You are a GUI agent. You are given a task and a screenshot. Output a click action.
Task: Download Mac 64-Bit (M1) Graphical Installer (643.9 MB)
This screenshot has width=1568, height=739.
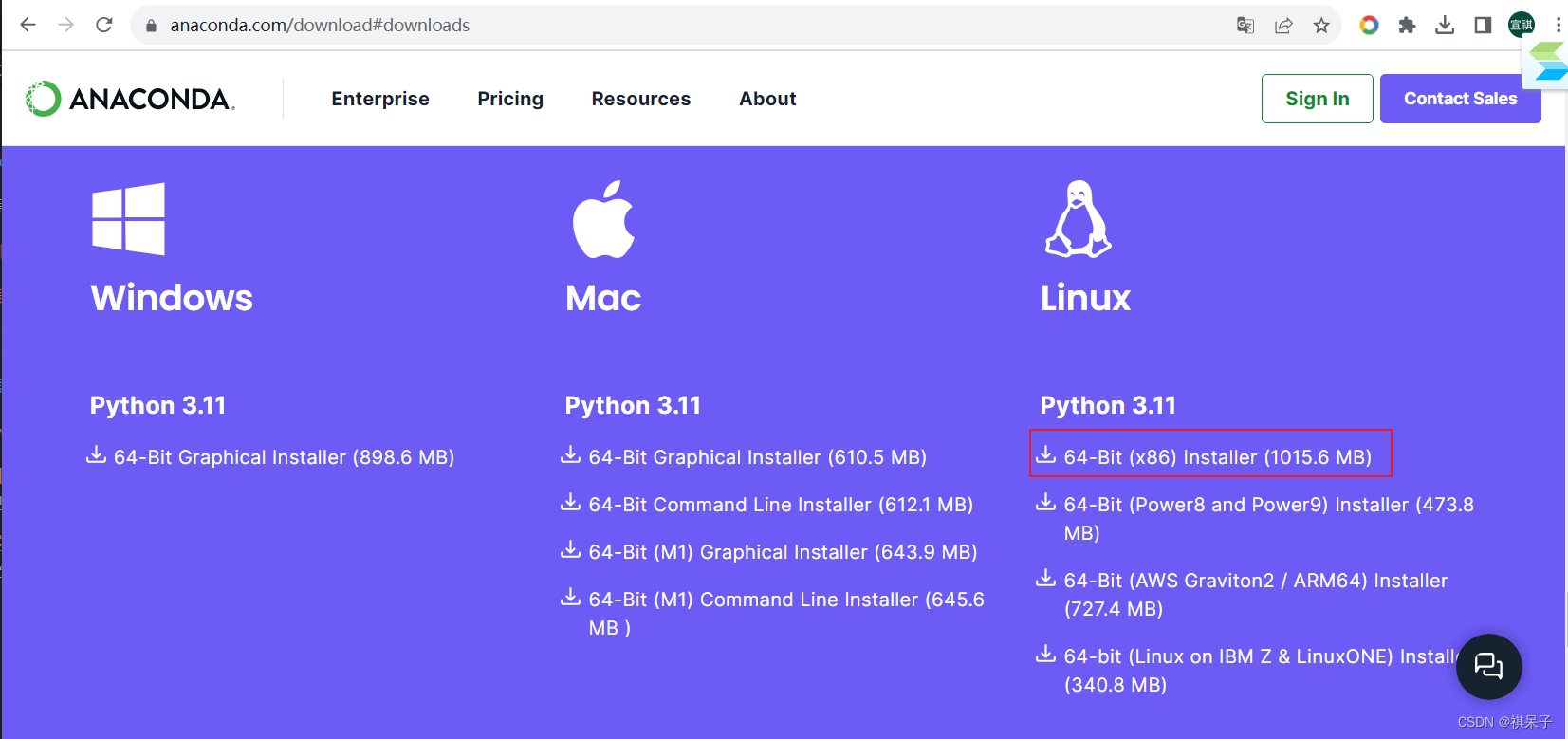coord(783,552)
